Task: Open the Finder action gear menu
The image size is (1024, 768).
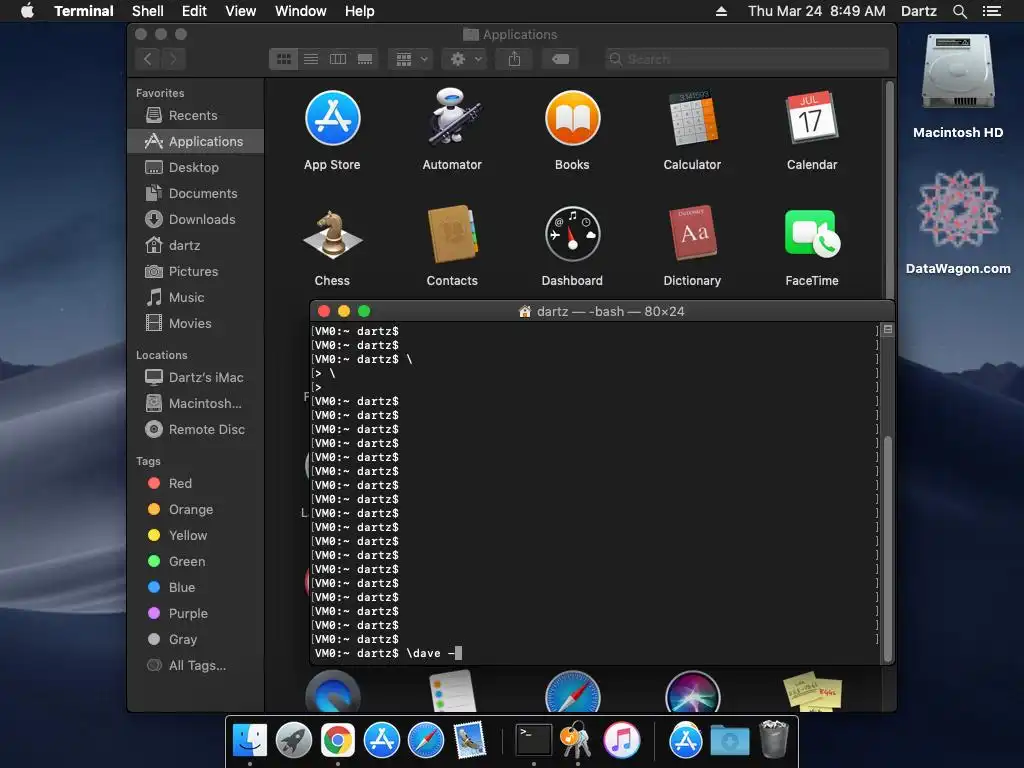Action: pyautogui.click(x=466, y=59)
